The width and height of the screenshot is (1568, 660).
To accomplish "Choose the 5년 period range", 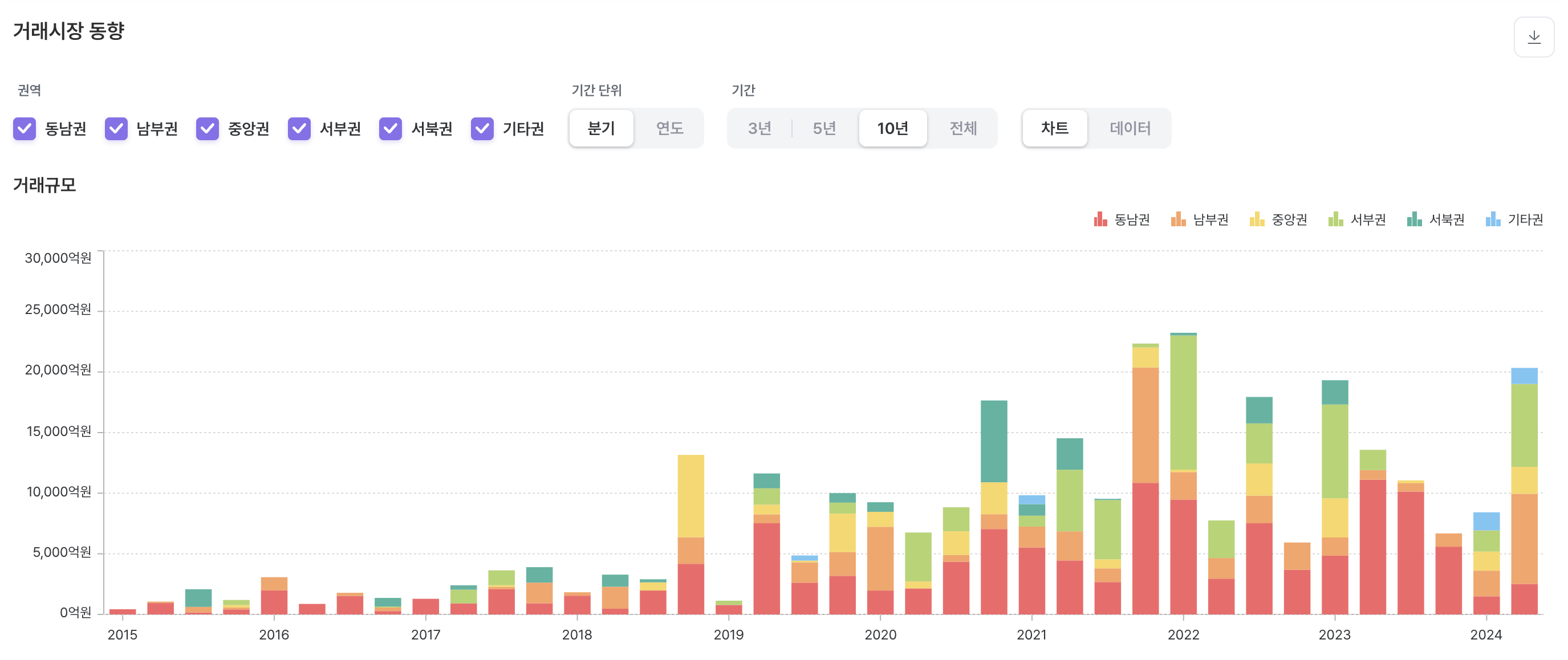I will [824, 128].
